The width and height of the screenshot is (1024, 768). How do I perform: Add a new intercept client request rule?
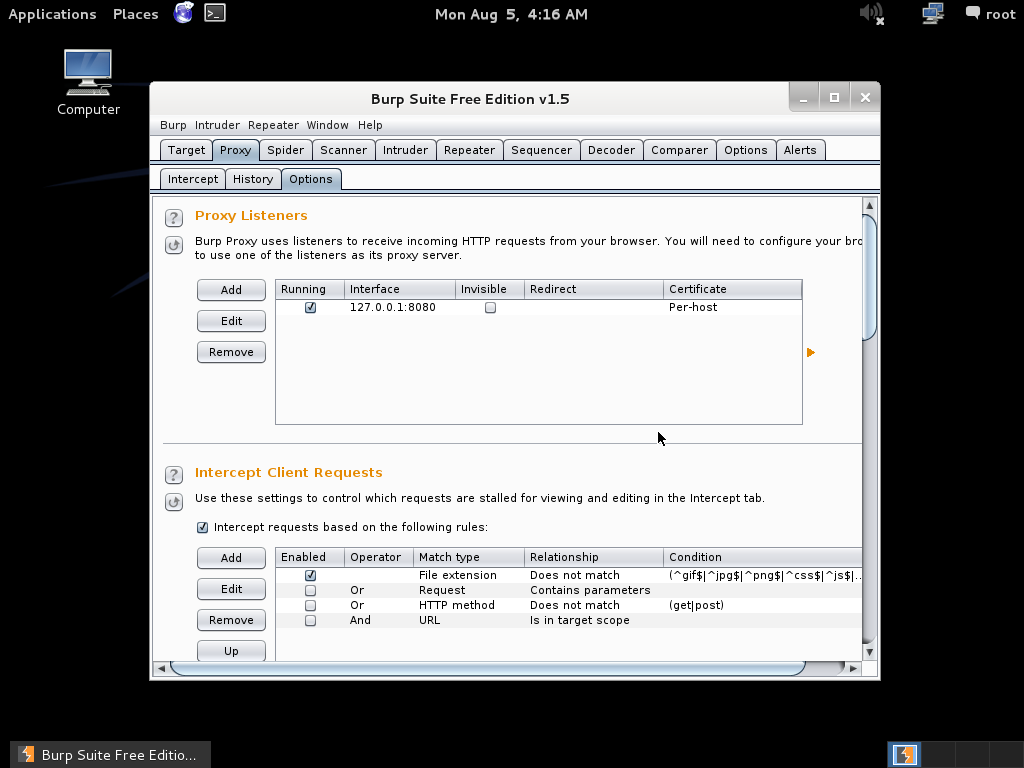[231, 558]
